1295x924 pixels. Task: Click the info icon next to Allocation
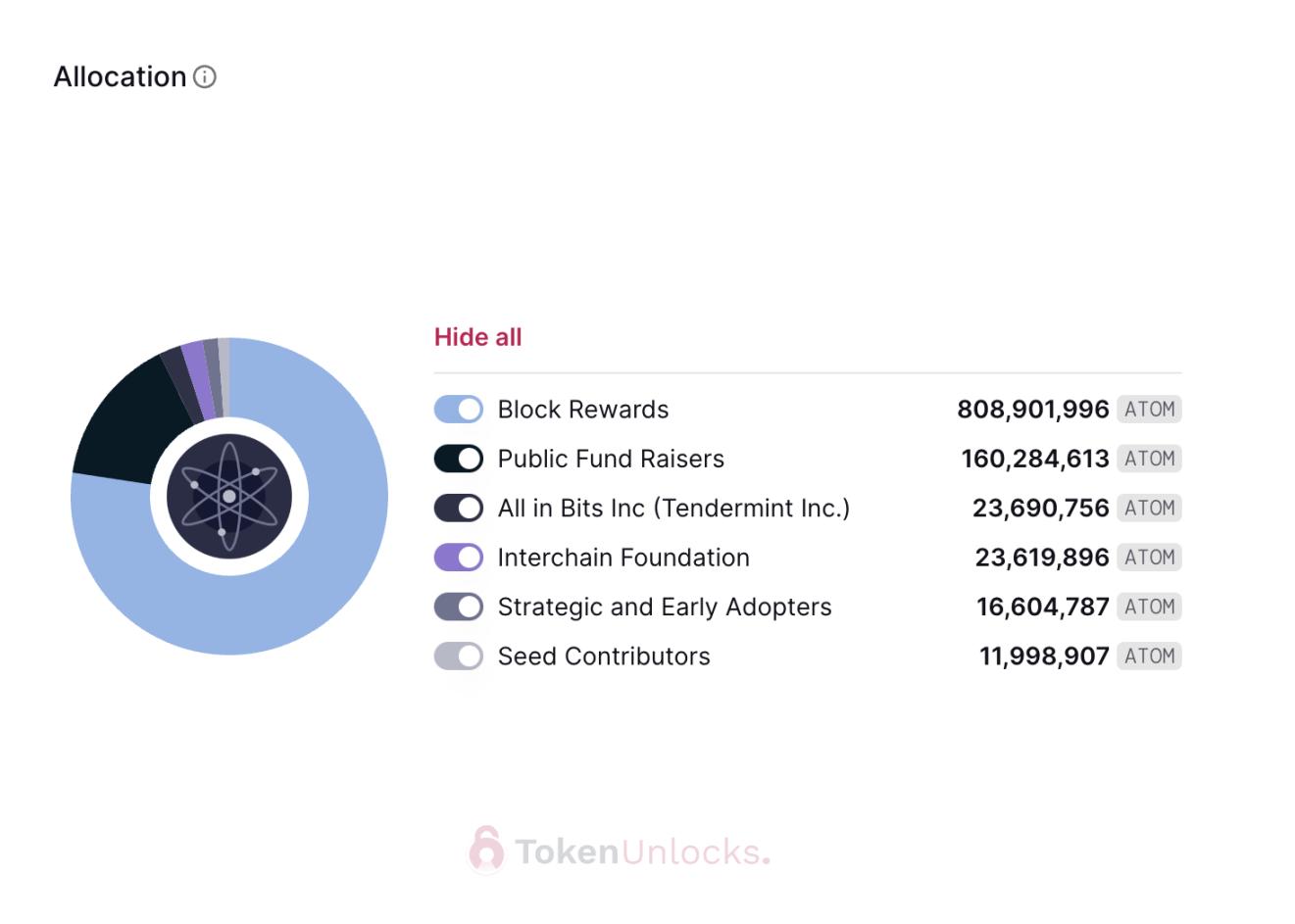pyautogui.click(x=205, y=77)
